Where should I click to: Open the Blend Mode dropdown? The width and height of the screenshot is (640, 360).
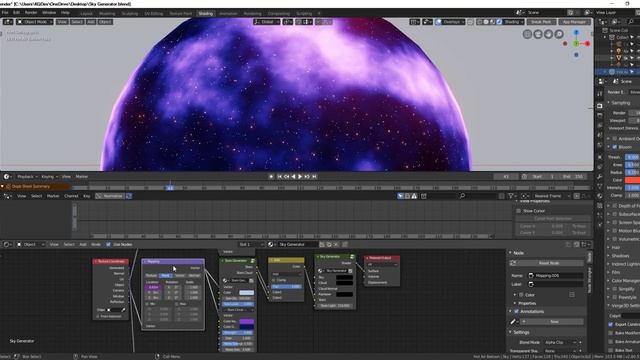tap(561, 342)
